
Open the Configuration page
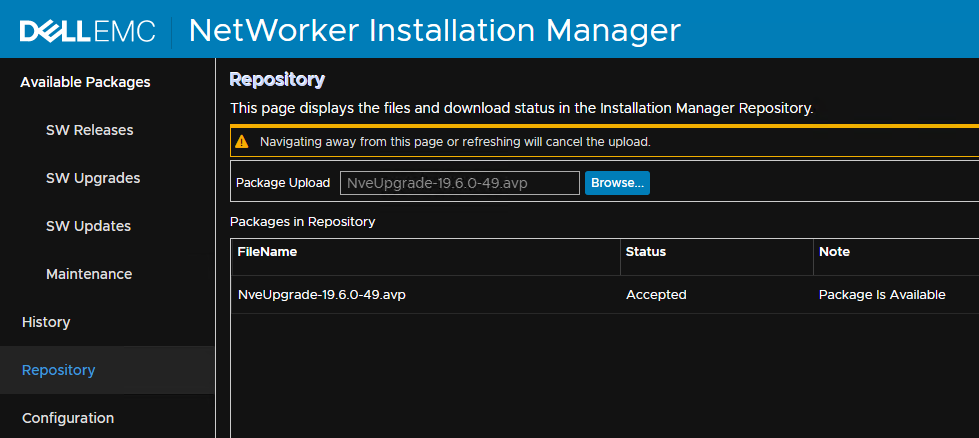(68, 418)
